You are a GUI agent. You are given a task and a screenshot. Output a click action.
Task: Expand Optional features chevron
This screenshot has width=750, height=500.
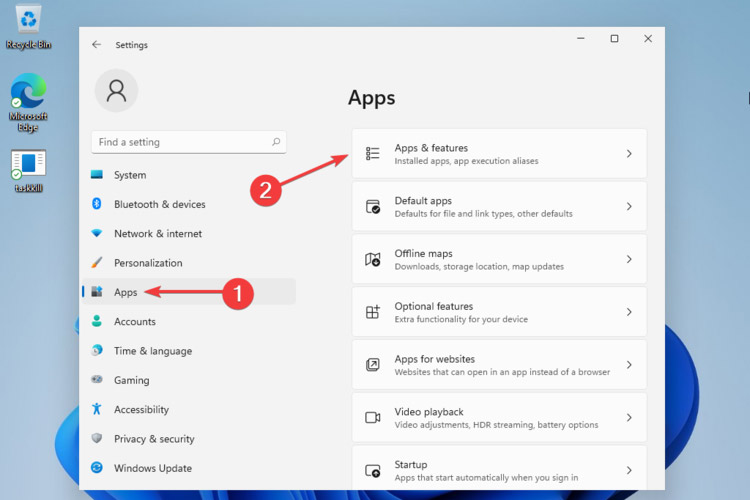629,312
